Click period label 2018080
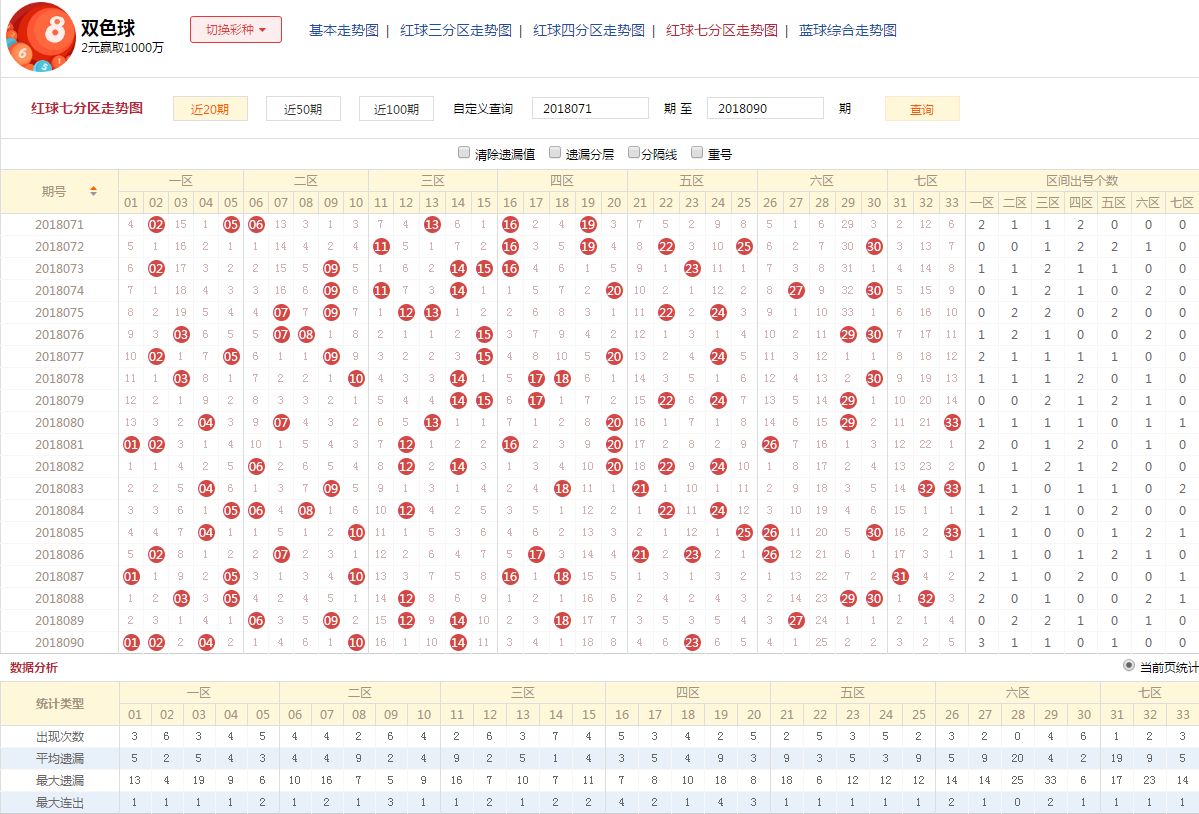 point(60,423)
